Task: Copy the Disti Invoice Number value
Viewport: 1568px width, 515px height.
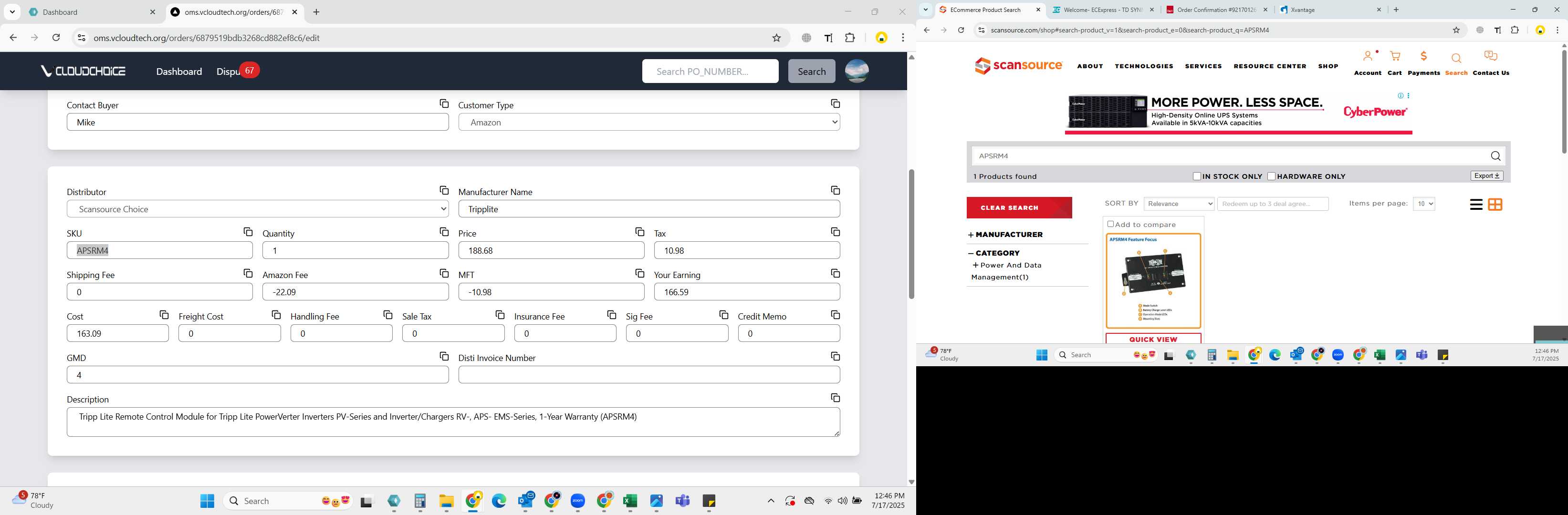Action: pyautogui.click(x=835, y=356)
